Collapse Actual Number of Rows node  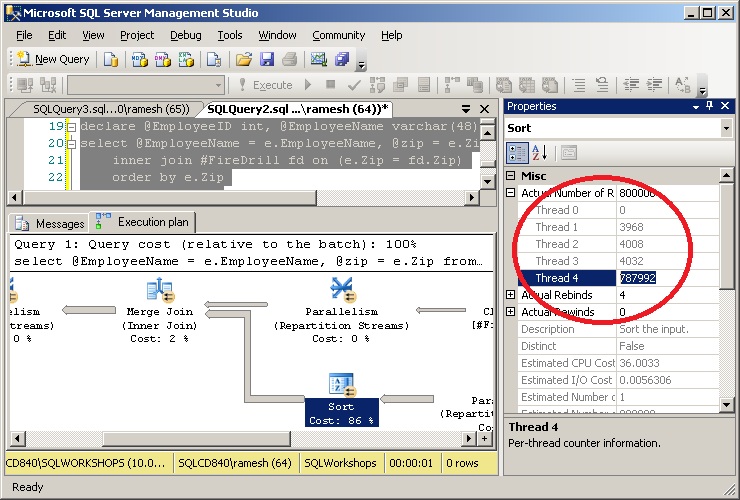511,193
